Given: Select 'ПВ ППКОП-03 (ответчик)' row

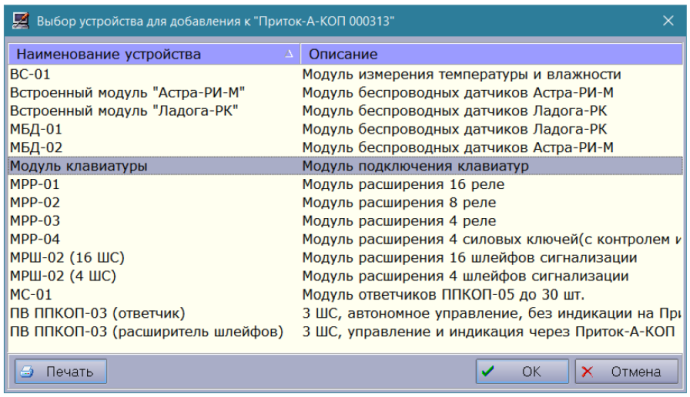Looking at the screenshot, I should (x=345, y=313).
